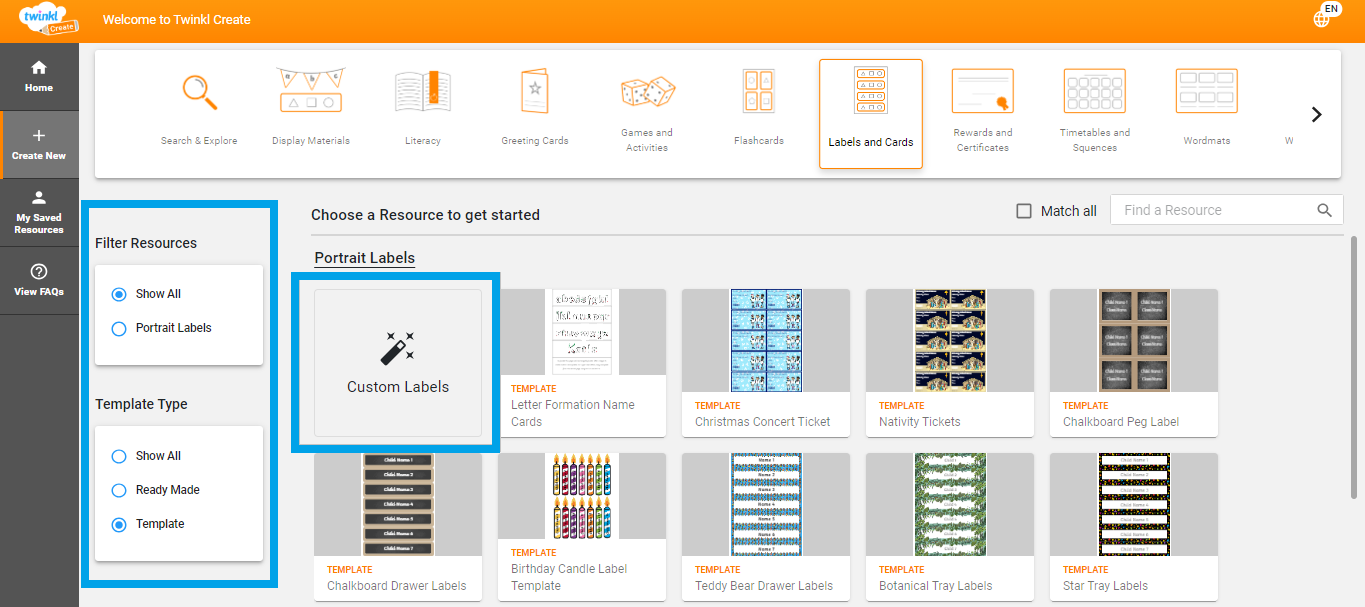Select the Display Materials bunting icon
The height and width of the screenshot is (607, 1365).
point(310,91)
